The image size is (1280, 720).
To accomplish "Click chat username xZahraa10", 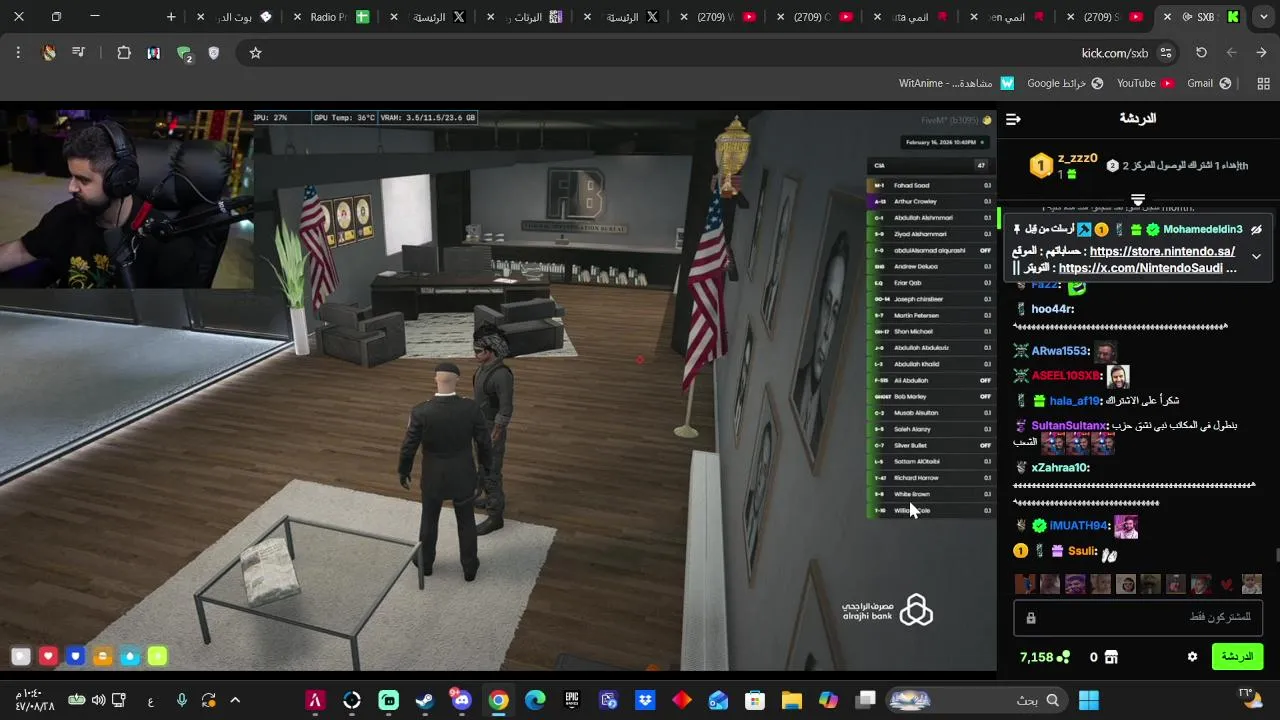I will 1060,468.
